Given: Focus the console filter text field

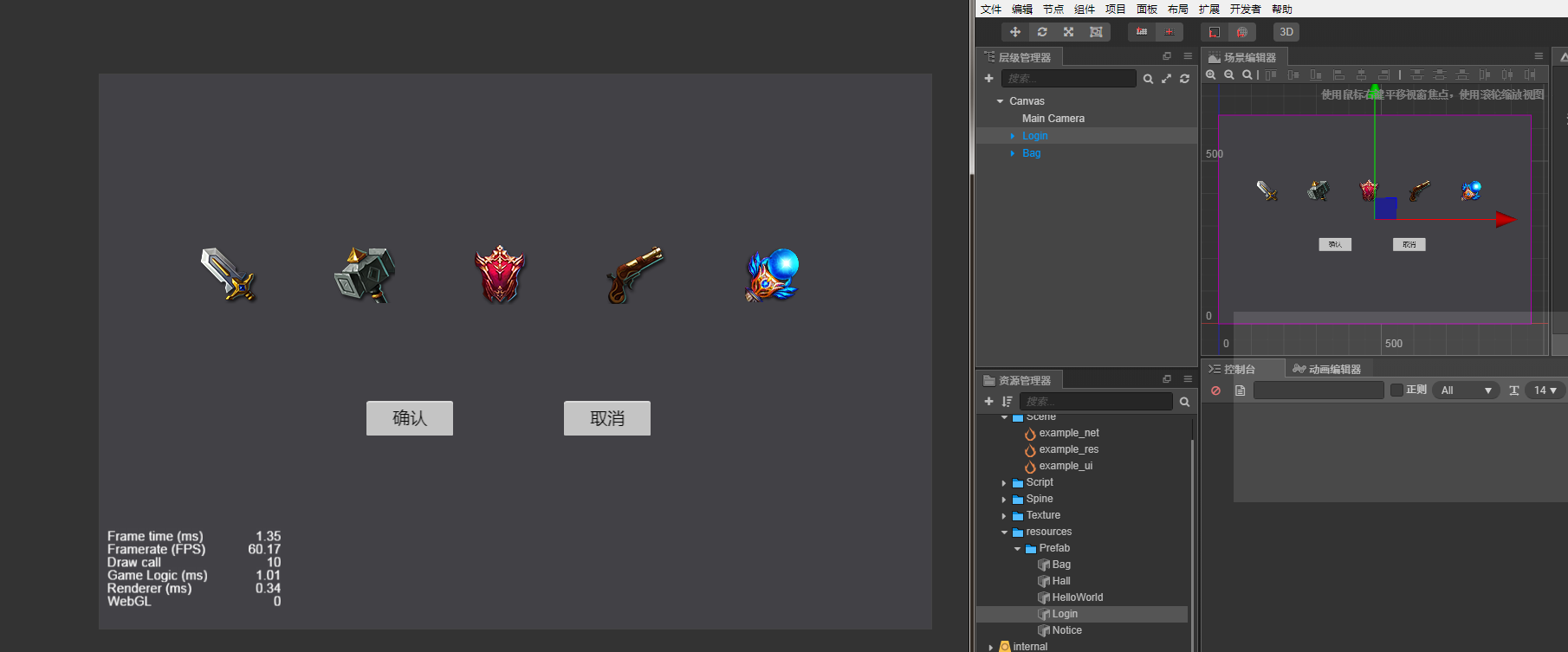Looking at the screenshot, I should pos(1319,391).
